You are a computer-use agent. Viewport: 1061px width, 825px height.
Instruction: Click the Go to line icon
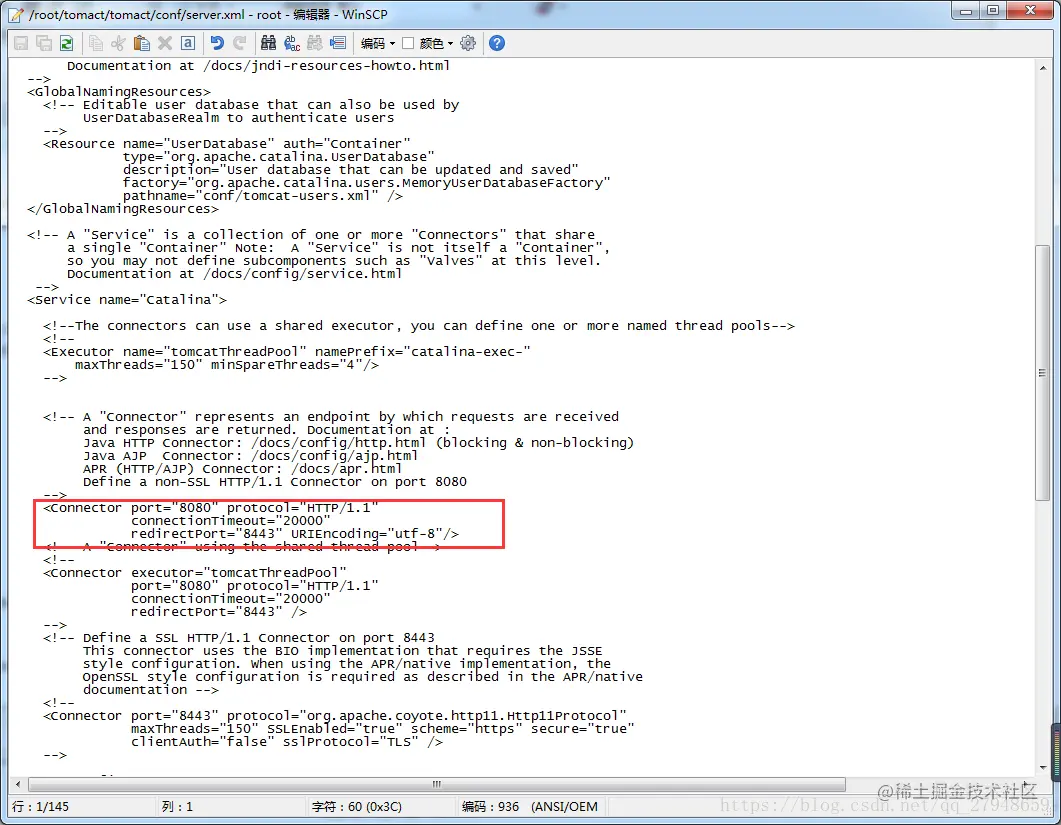pos(338,43)
